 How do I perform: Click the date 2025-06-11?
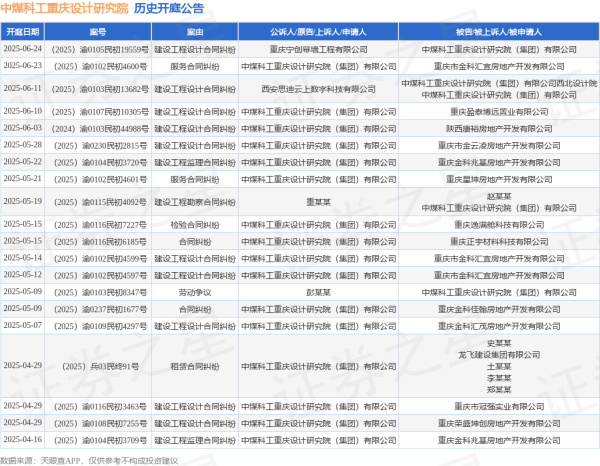[x=23, y=88]
